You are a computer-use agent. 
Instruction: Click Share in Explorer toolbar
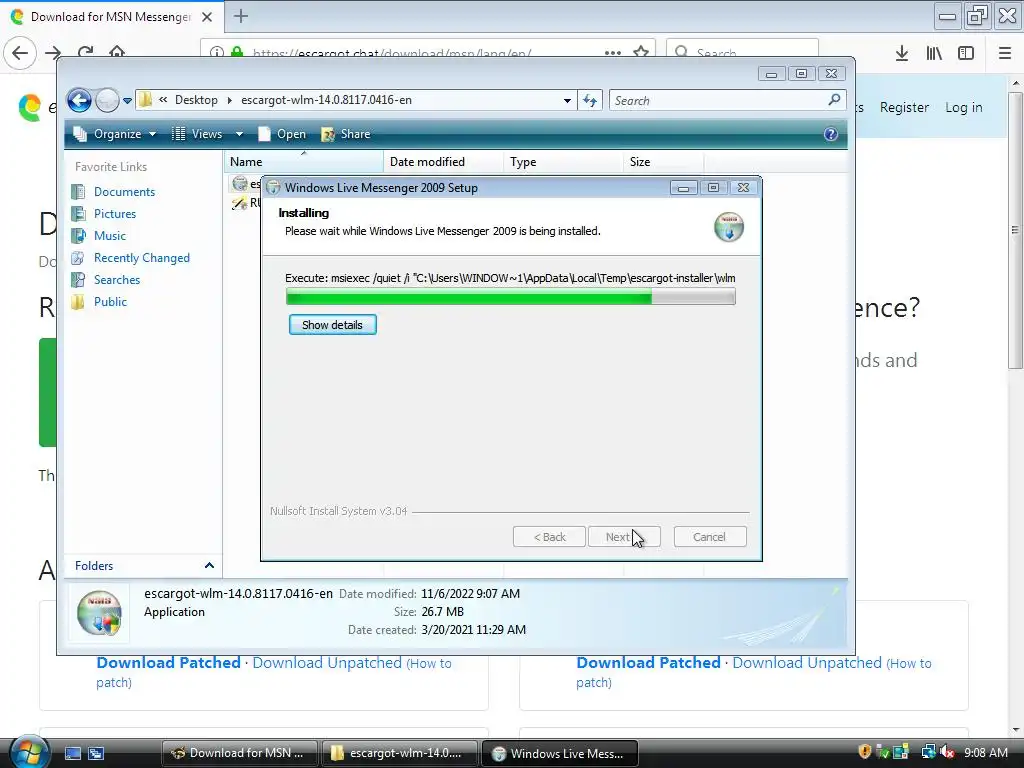pos(346,134)
